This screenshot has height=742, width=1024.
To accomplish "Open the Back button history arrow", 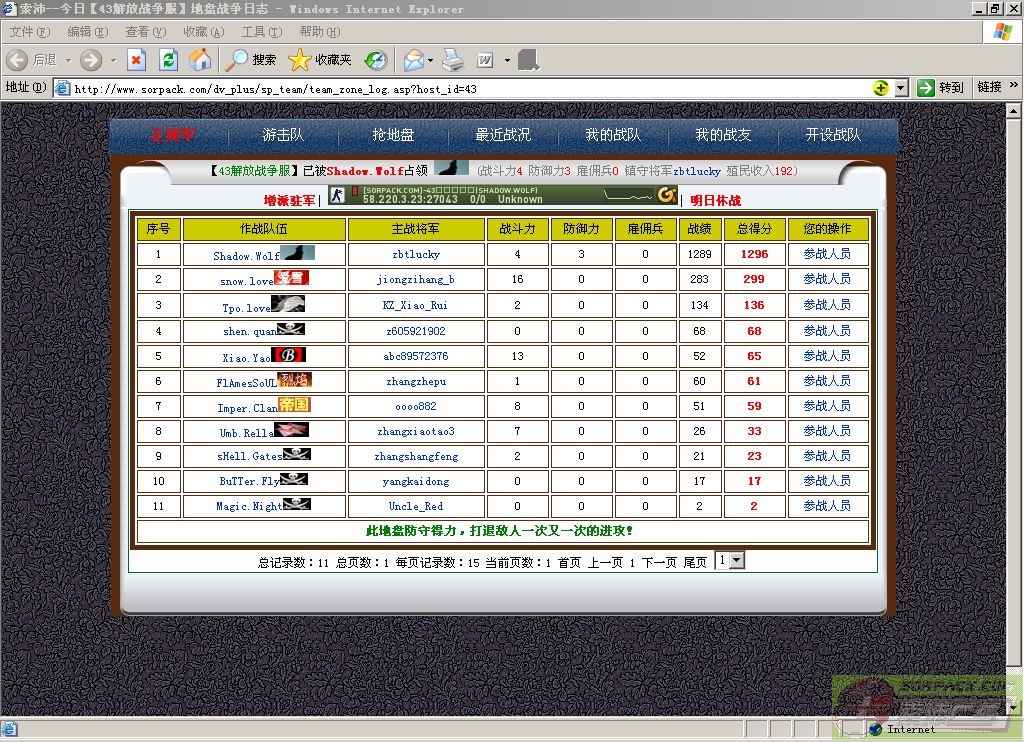I will click(68, 60).
